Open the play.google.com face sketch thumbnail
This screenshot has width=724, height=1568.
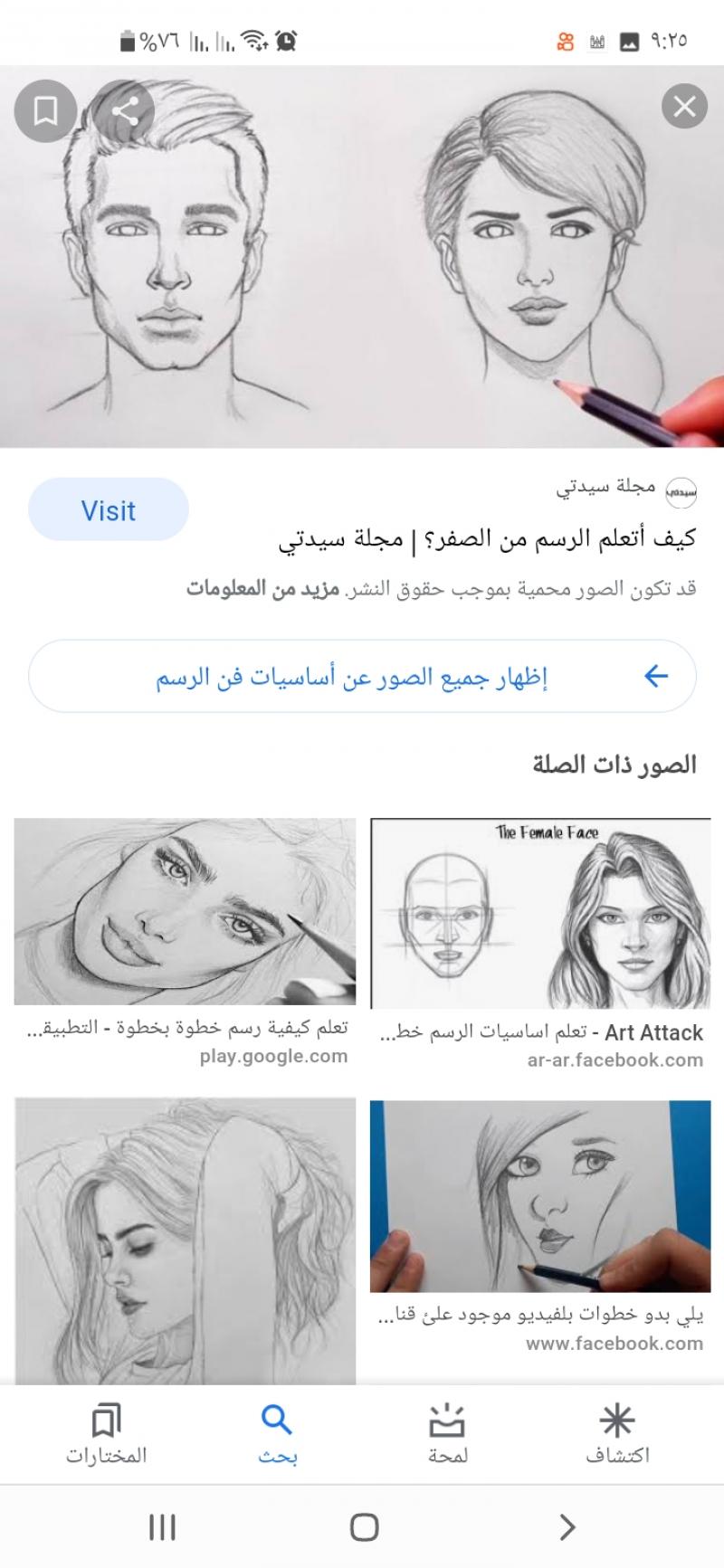tap(185, 911)
